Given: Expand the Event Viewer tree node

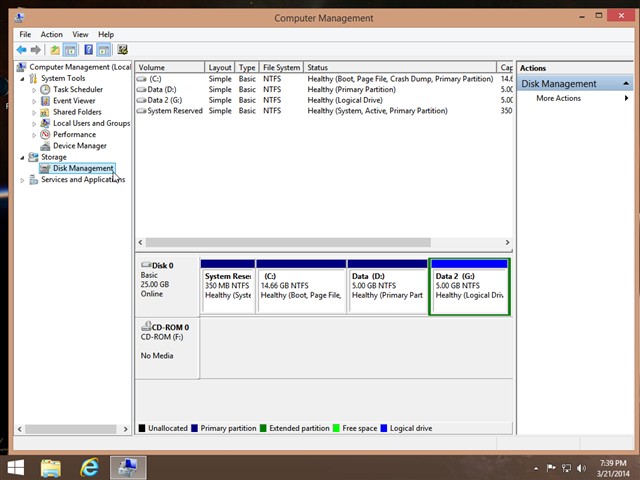Looking at the screenshot, I should pyautogui.click(x=34, y=101).
